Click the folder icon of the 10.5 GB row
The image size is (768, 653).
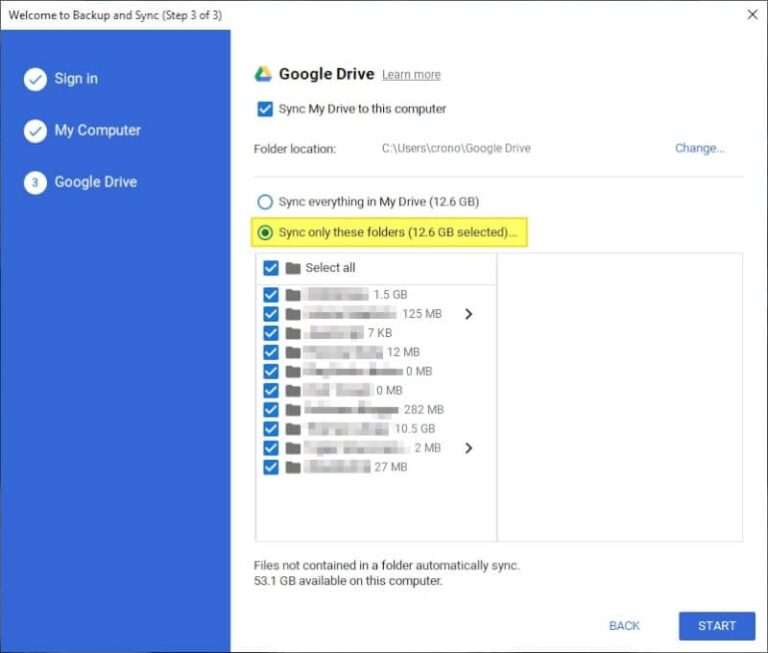coord(293,429)
